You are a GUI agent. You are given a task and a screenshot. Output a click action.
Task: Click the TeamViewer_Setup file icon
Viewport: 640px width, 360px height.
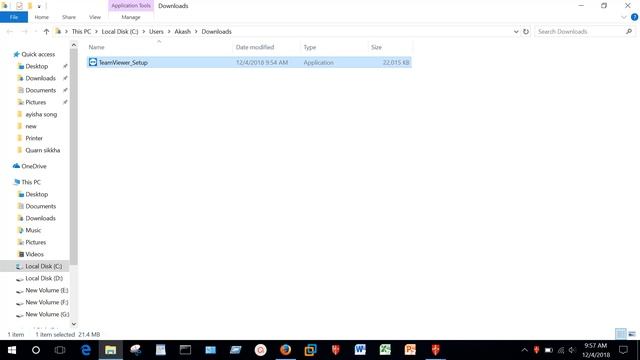pyautogui.click(x=93, y=62)
